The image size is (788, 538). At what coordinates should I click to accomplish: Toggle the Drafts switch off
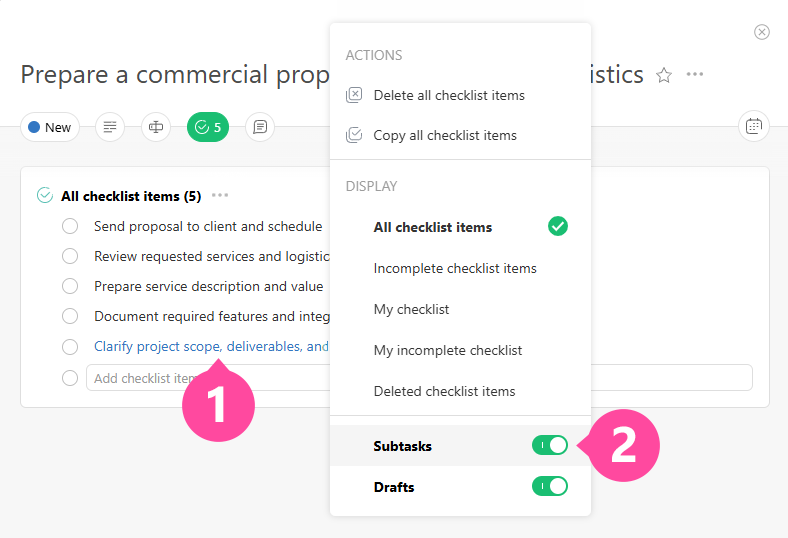(549, 487)
